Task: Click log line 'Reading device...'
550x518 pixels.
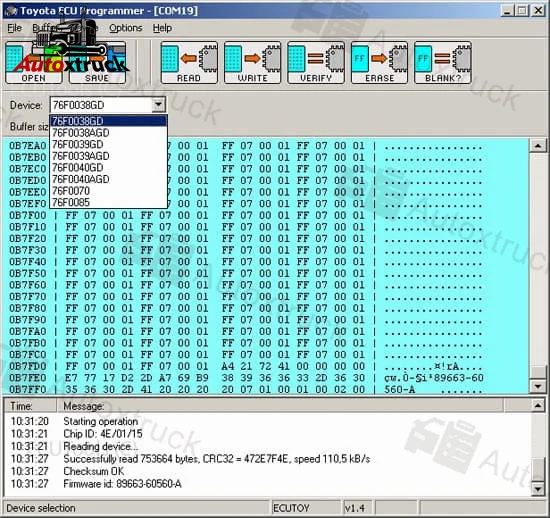Action: [x=101, y=446]
